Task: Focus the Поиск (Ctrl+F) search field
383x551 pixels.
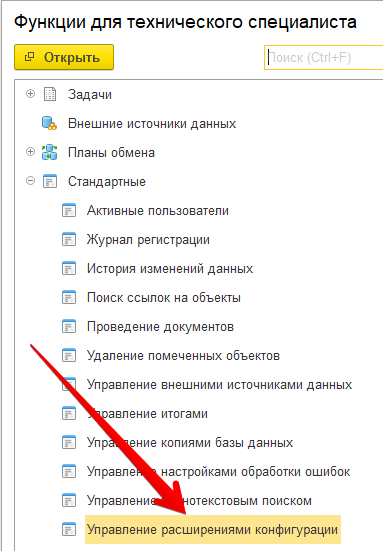Action: point(323,57)
